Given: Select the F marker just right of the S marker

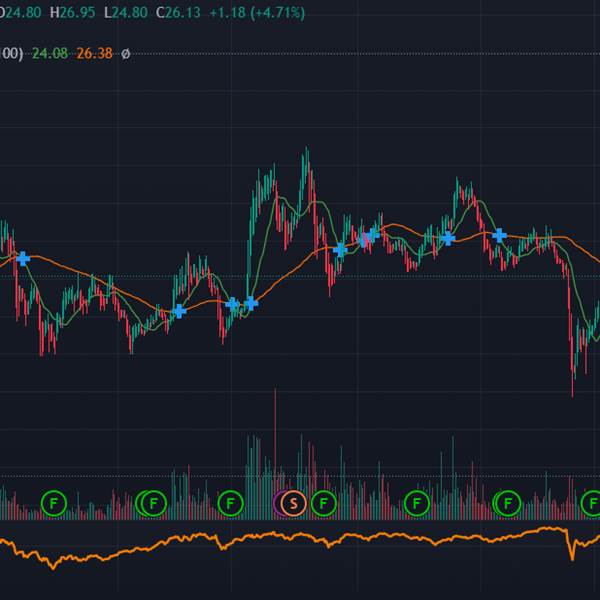Looking at the screenshot, I should pyautogui.click(x=324, y=503).
